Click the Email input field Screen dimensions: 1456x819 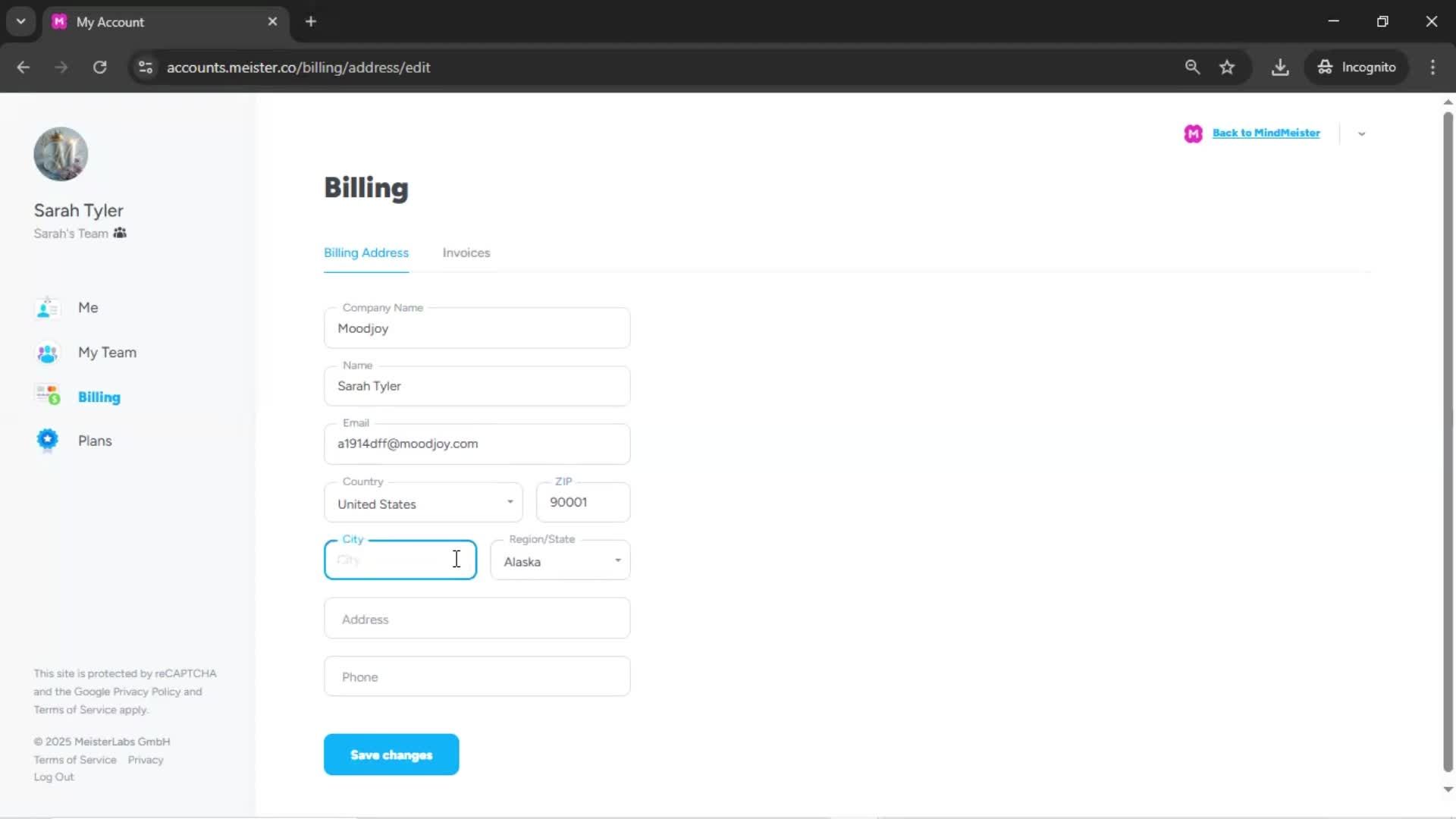(477, 444)
